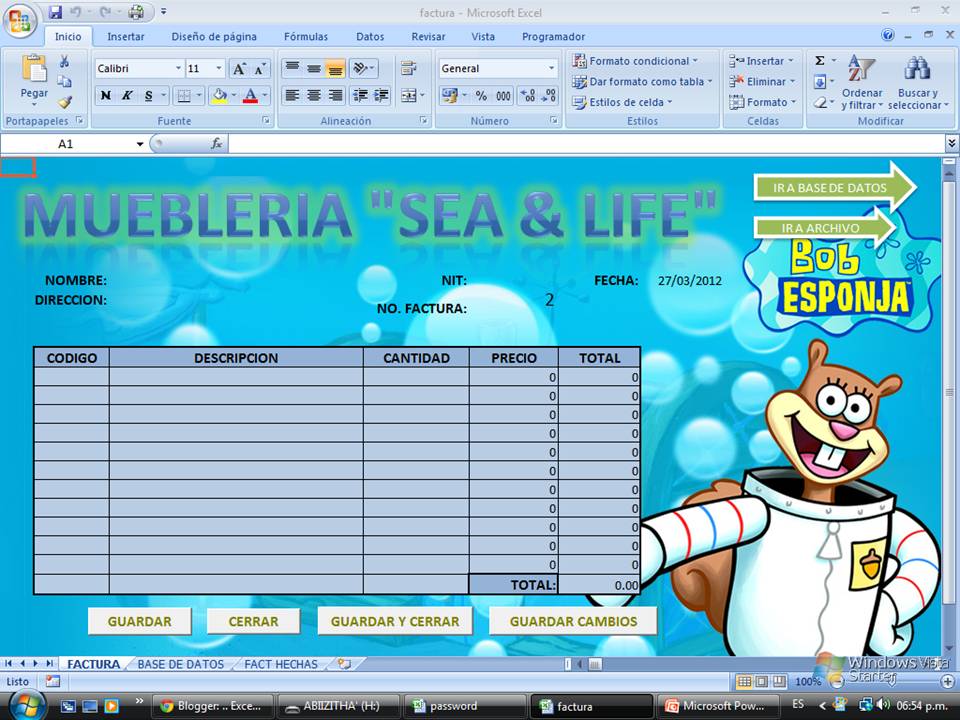Click the borders icon in Fuente group
This screenshot has height=720, width=960.
[184, 96]
